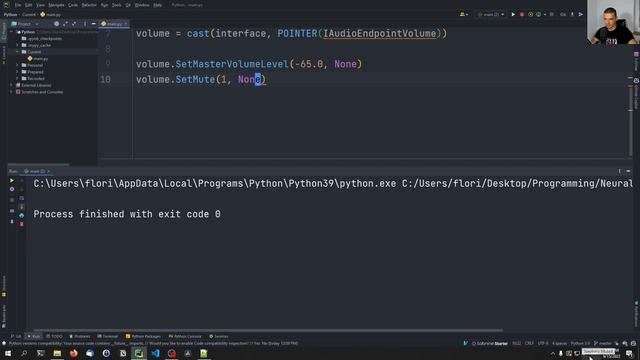Close the main.py editor tab

click(126, 24)
